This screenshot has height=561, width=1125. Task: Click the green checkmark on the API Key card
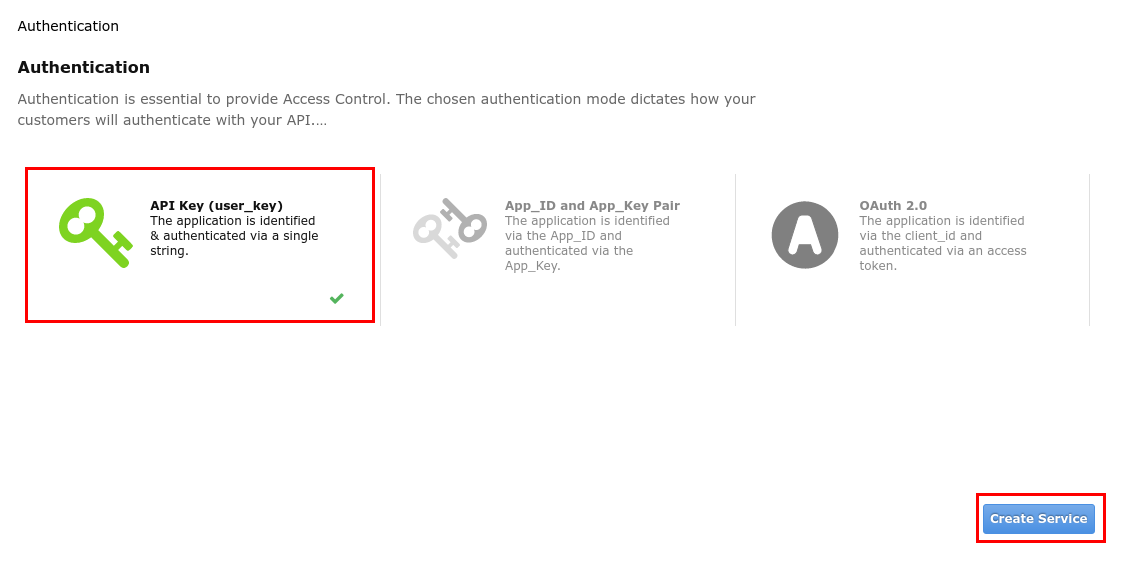point(337,298)
